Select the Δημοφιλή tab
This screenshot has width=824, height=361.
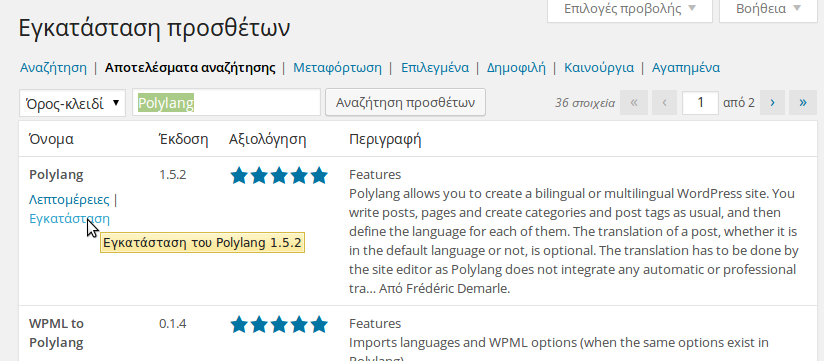click(x=516, y=68)
